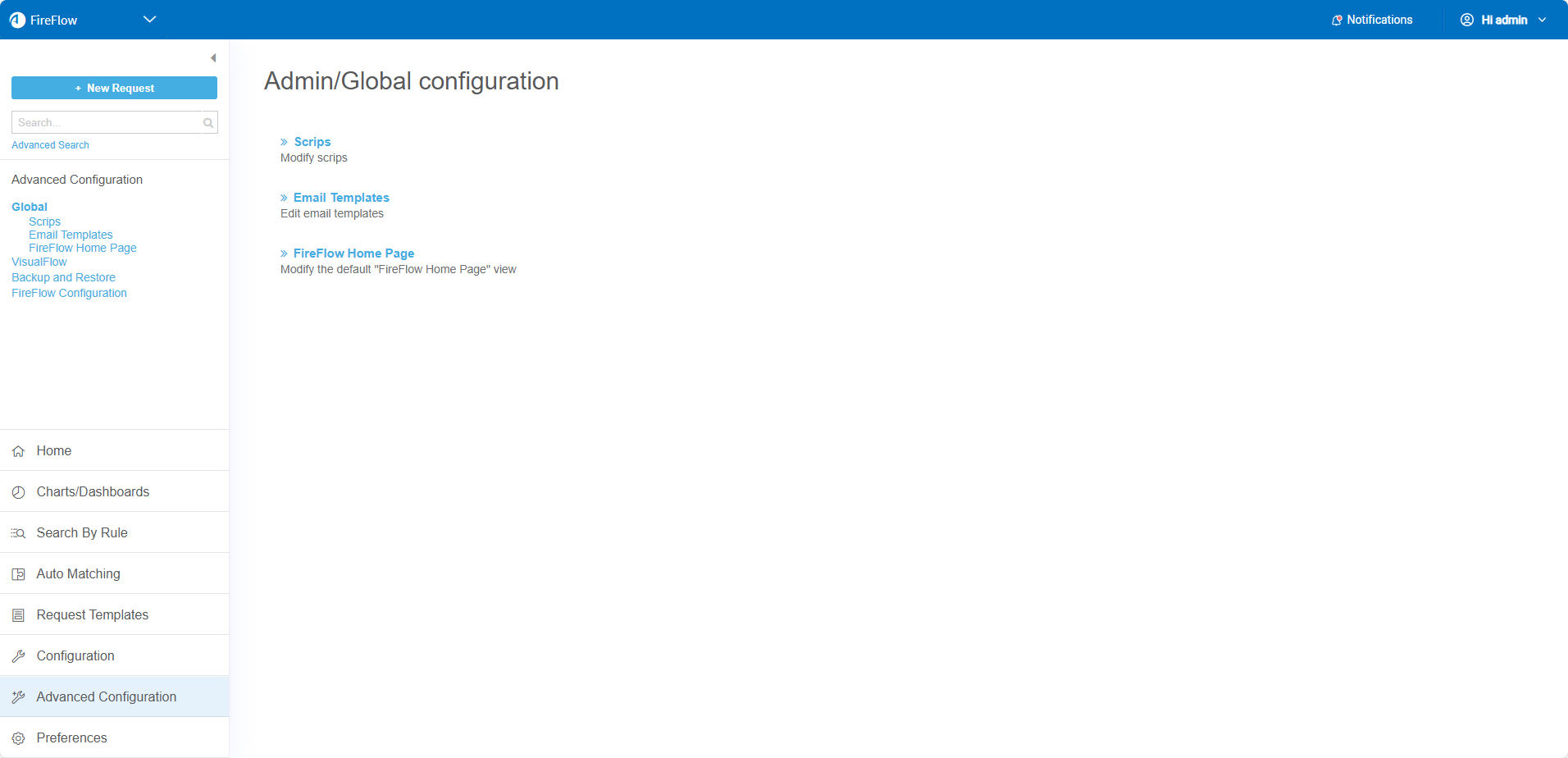This screenshot has height=758, width=1568.
Task: Click the Home house icon
Action: pos(18,451)
